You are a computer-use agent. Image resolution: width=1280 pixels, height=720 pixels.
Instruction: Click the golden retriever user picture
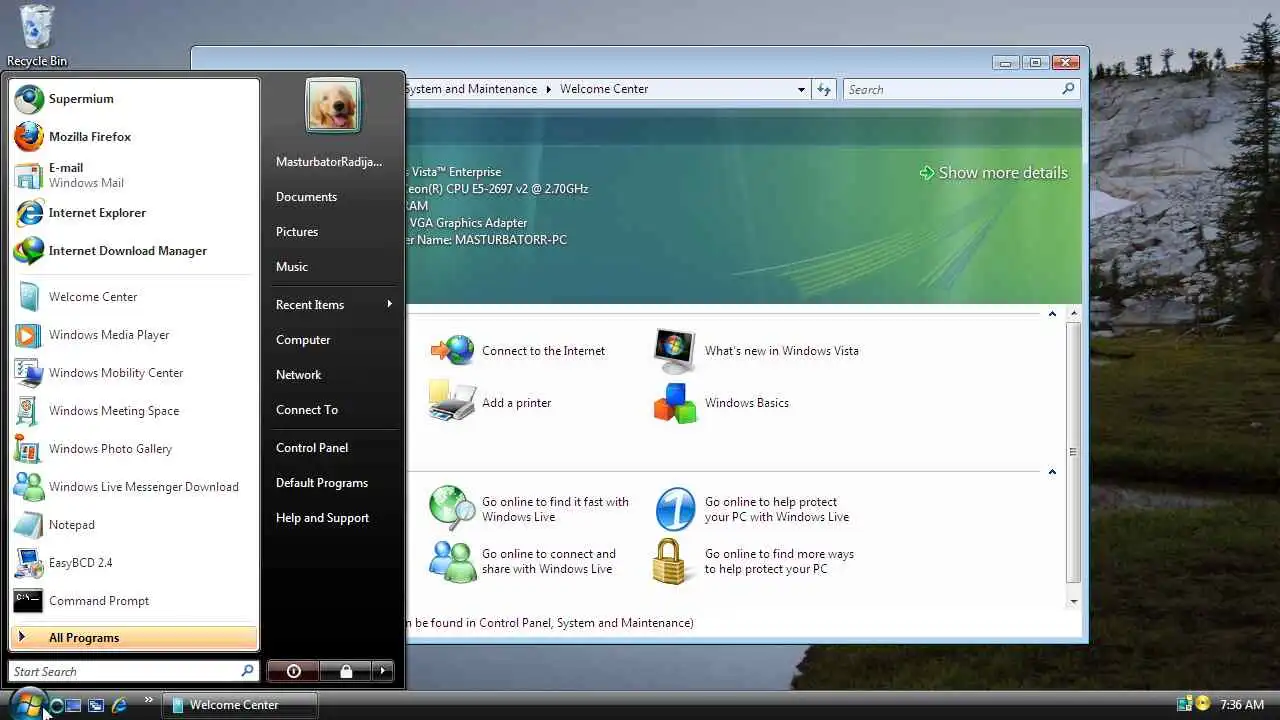[333, 106]
